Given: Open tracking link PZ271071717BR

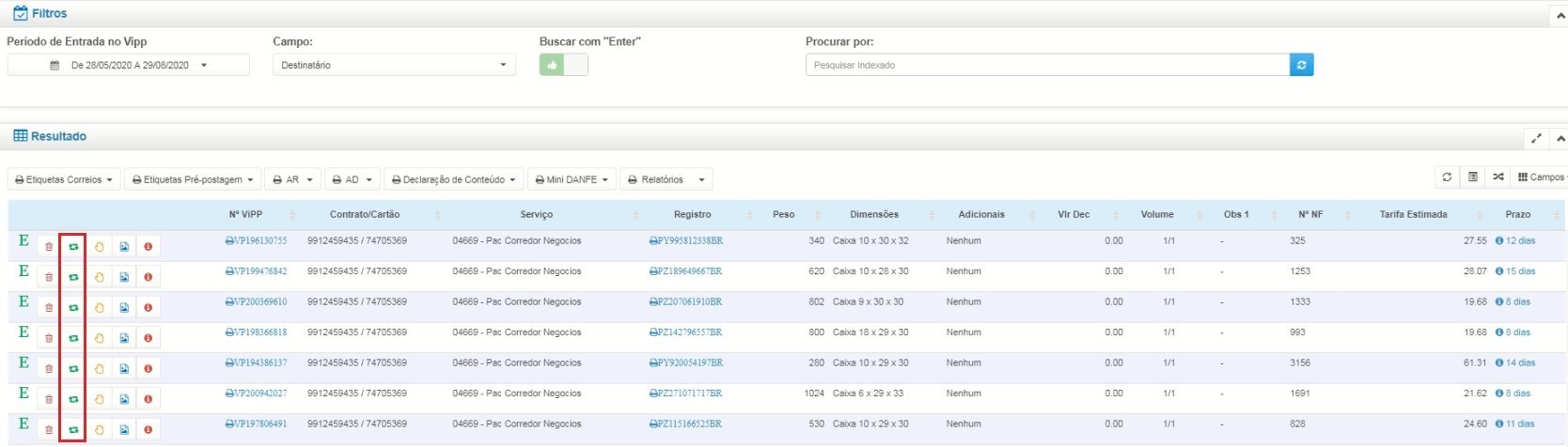Looking at the screenshot, I should (686, 393).
